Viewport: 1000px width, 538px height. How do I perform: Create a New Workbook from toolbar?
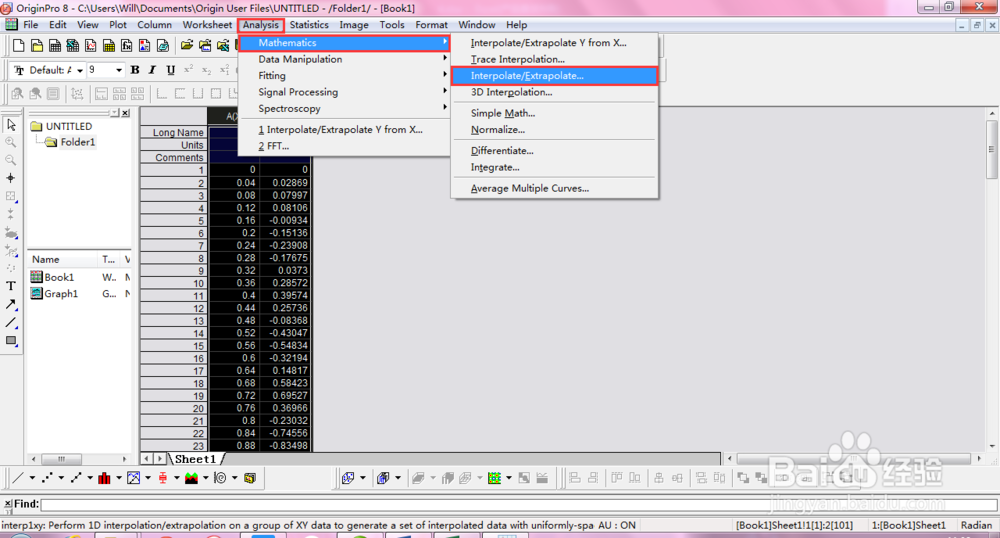click(55, 45)
